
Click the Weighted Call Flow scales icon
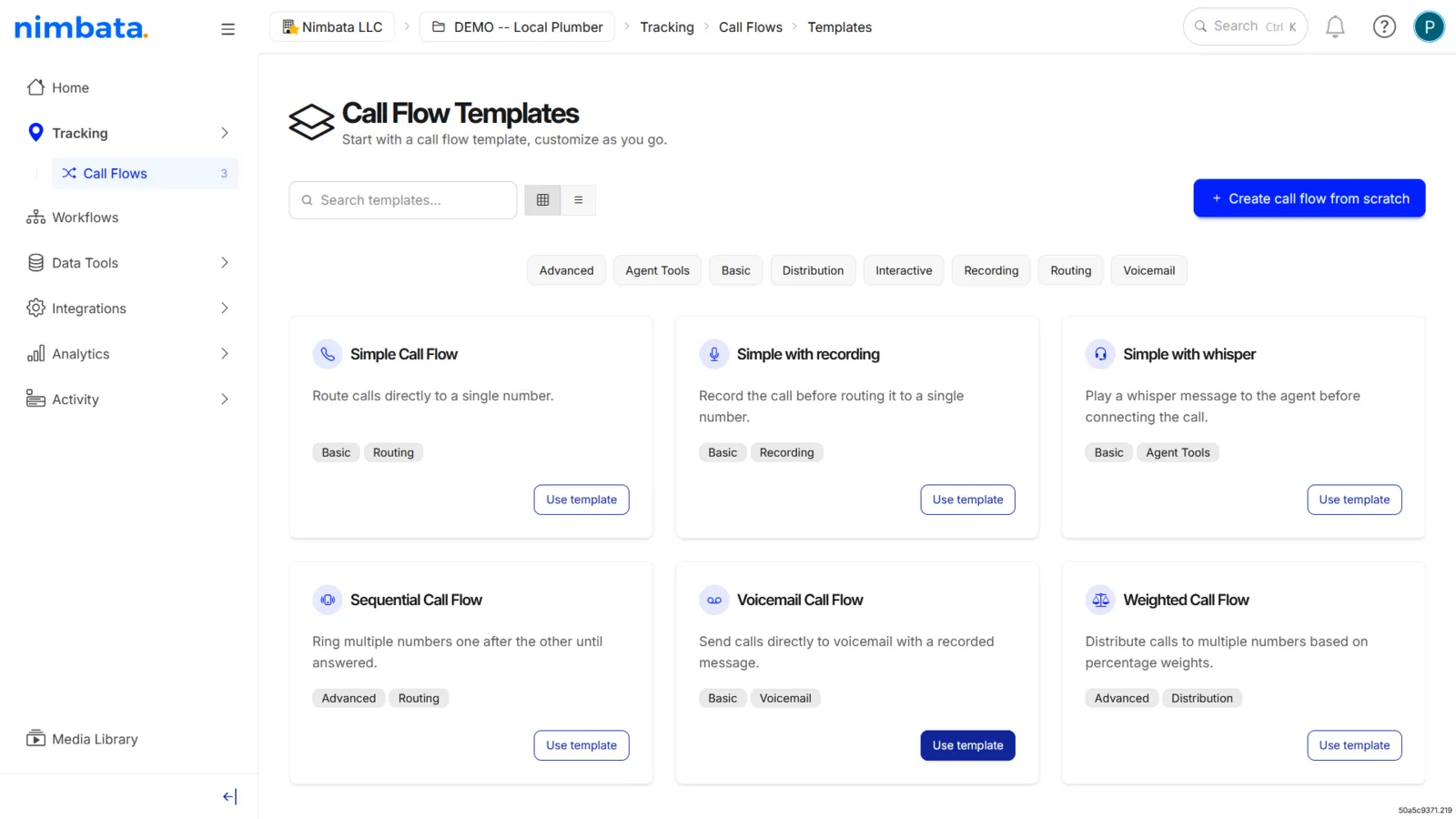[1100, 600]
